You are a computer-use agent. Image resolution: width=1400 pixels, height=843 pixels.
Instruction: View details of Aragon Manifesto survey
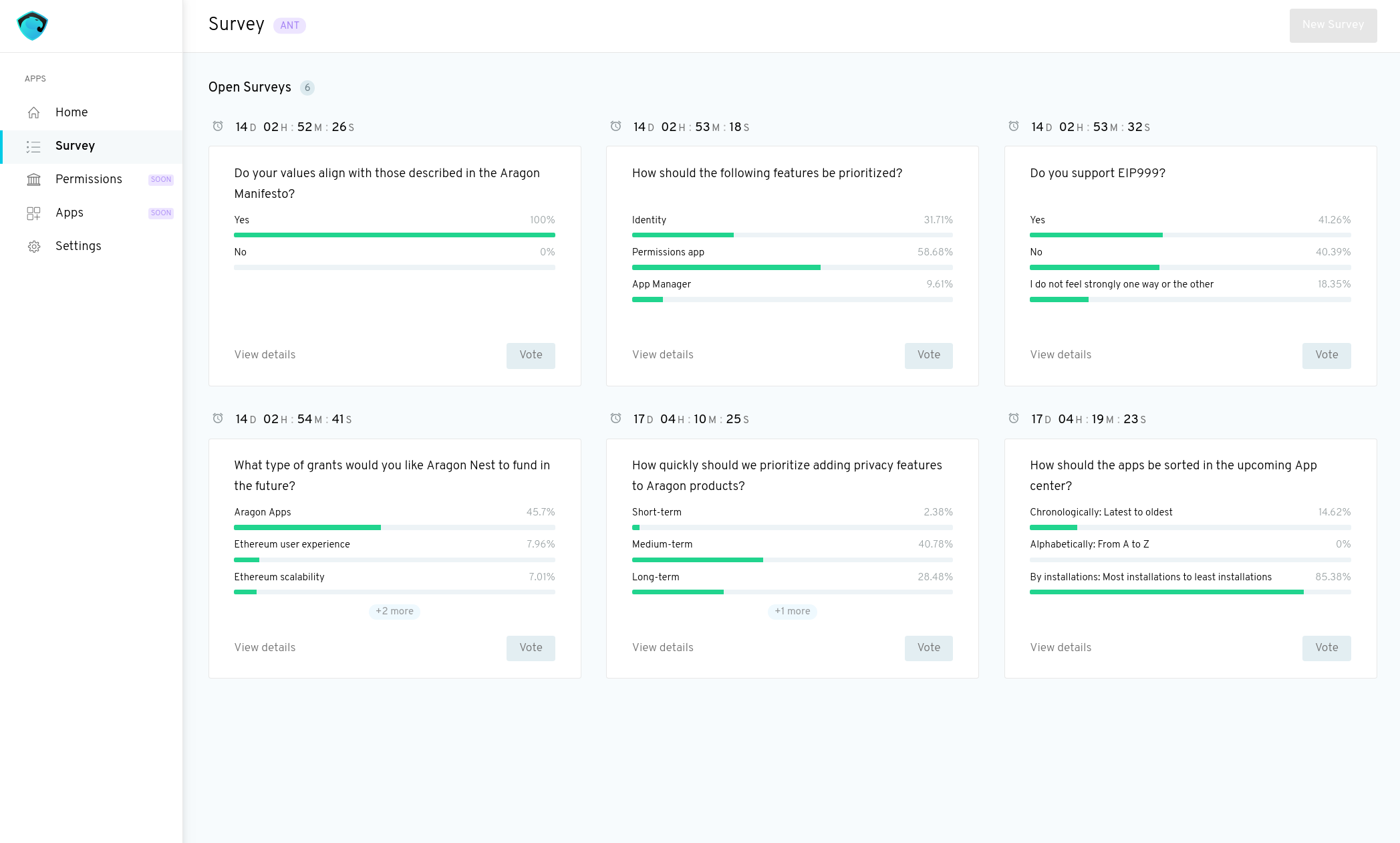(x=265, y=355)
